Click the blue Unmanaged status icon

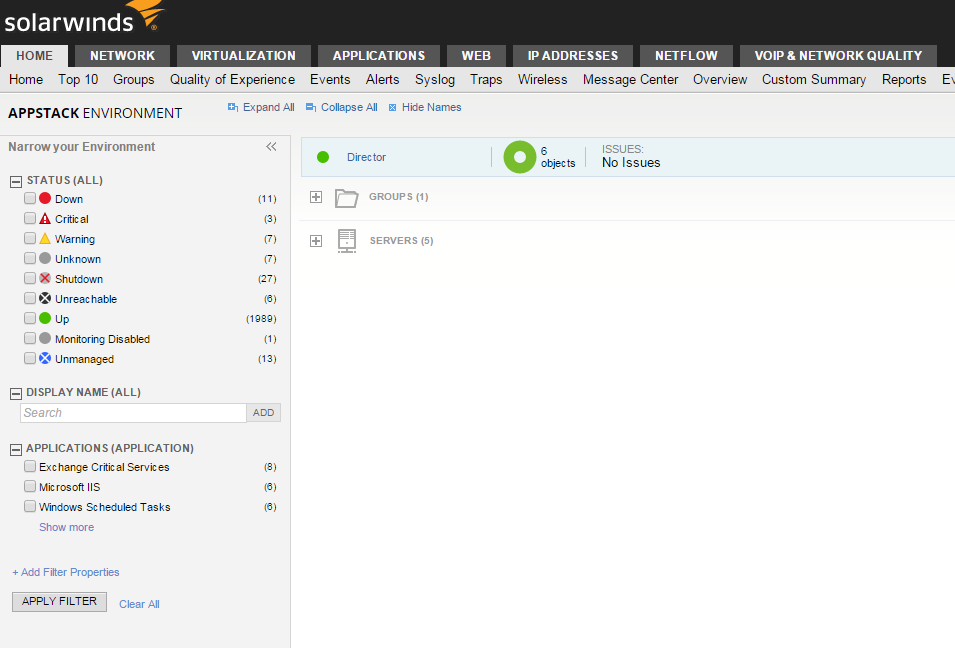[x=45, y=358]
